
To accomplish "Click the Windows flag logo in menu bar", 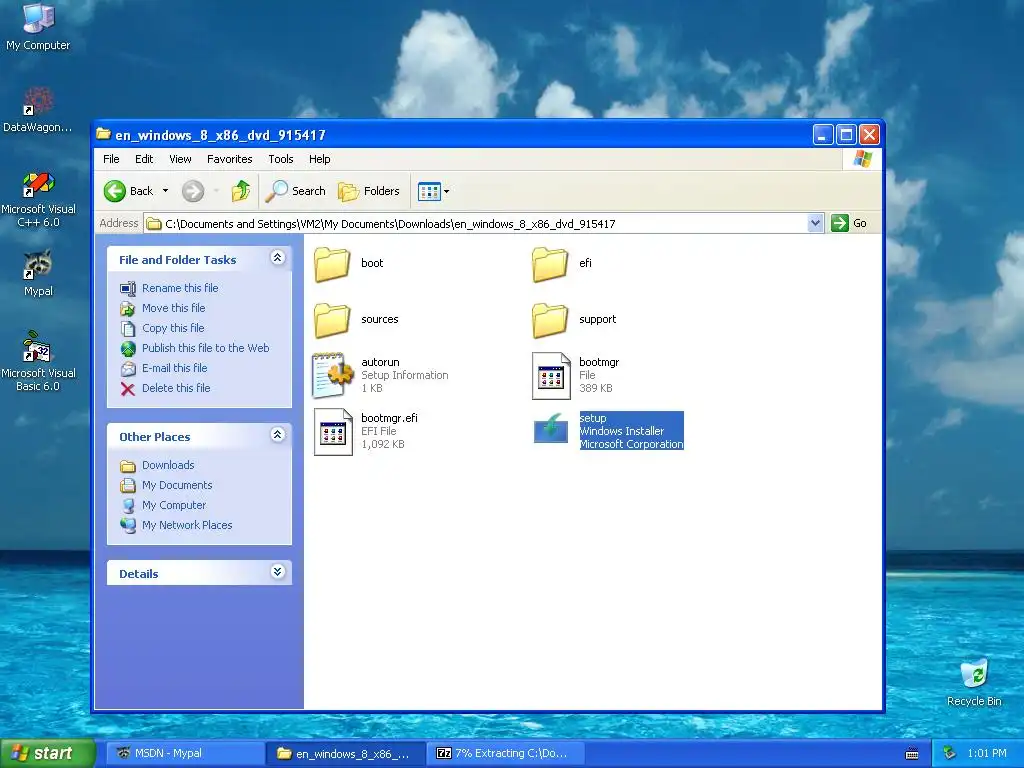I will [x=862, y=159].
